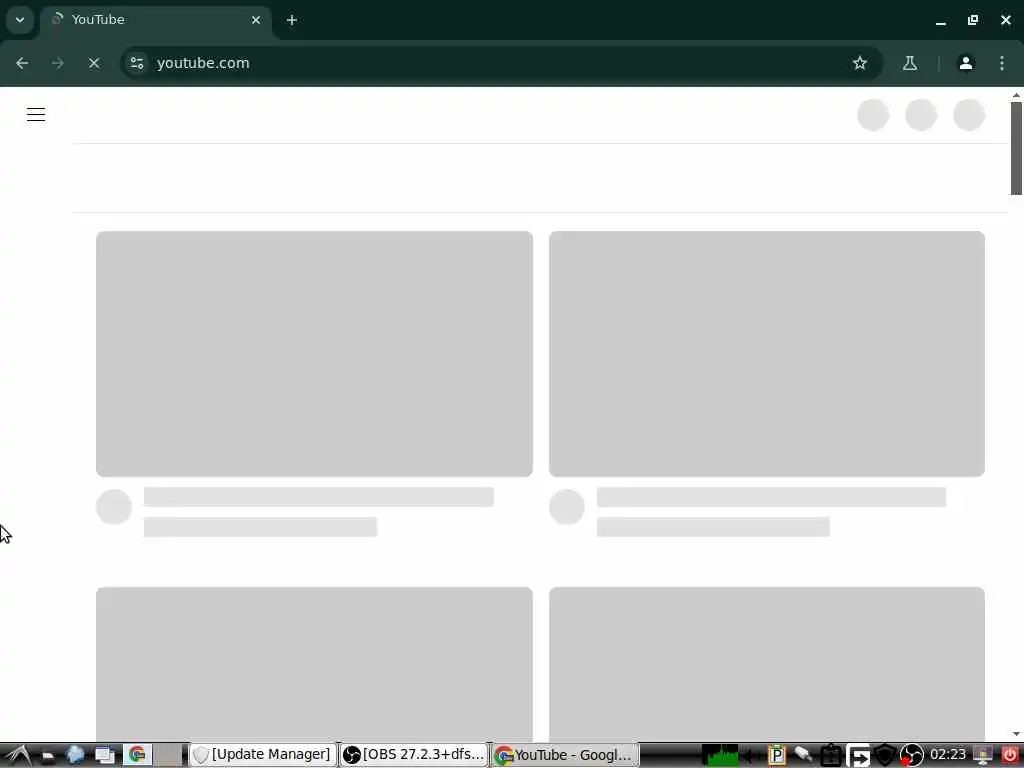Open the clock showing 02:23
Viewport: 1024px width, 768px height.
coord(948,755)
